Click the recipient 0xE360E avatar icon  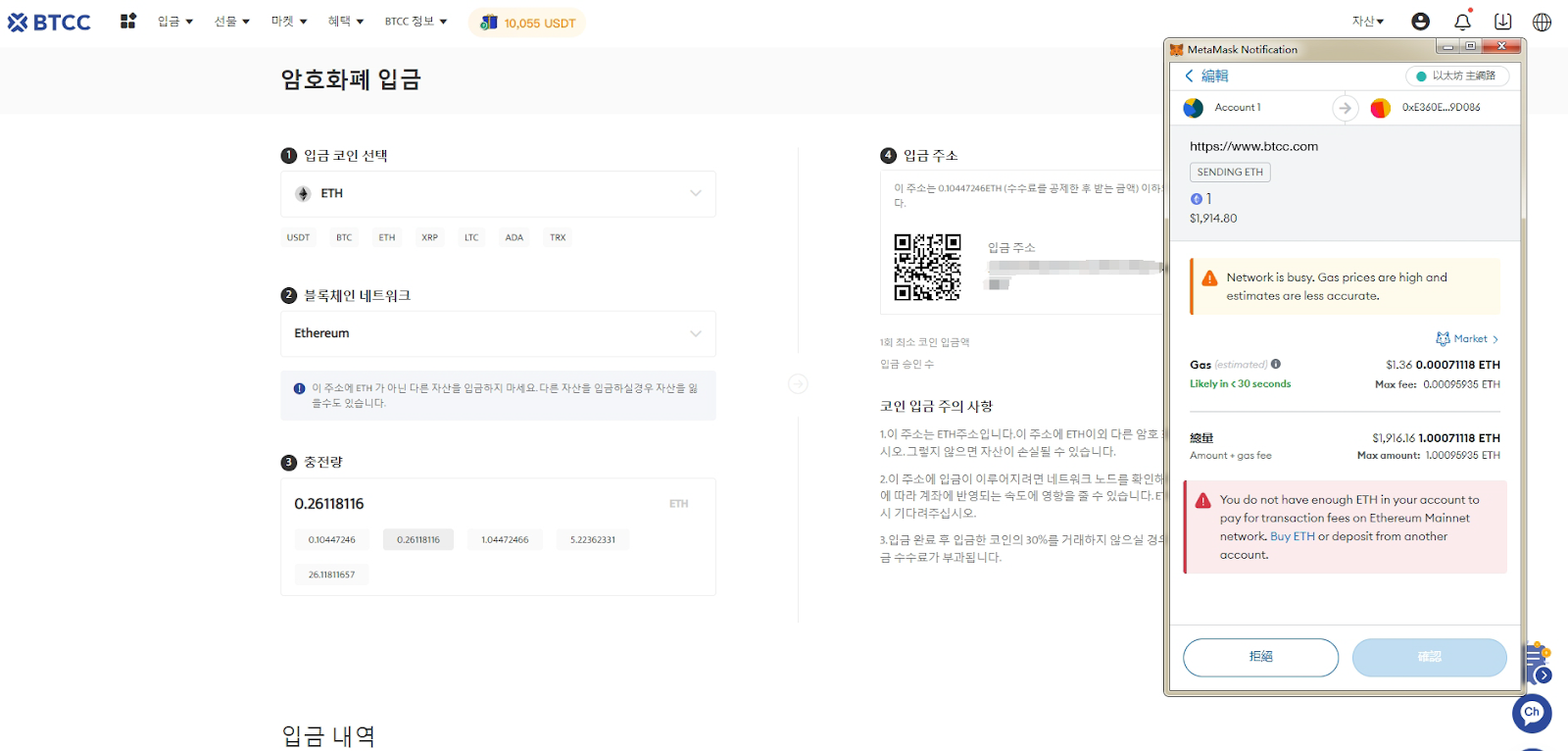coord(1380,108)
